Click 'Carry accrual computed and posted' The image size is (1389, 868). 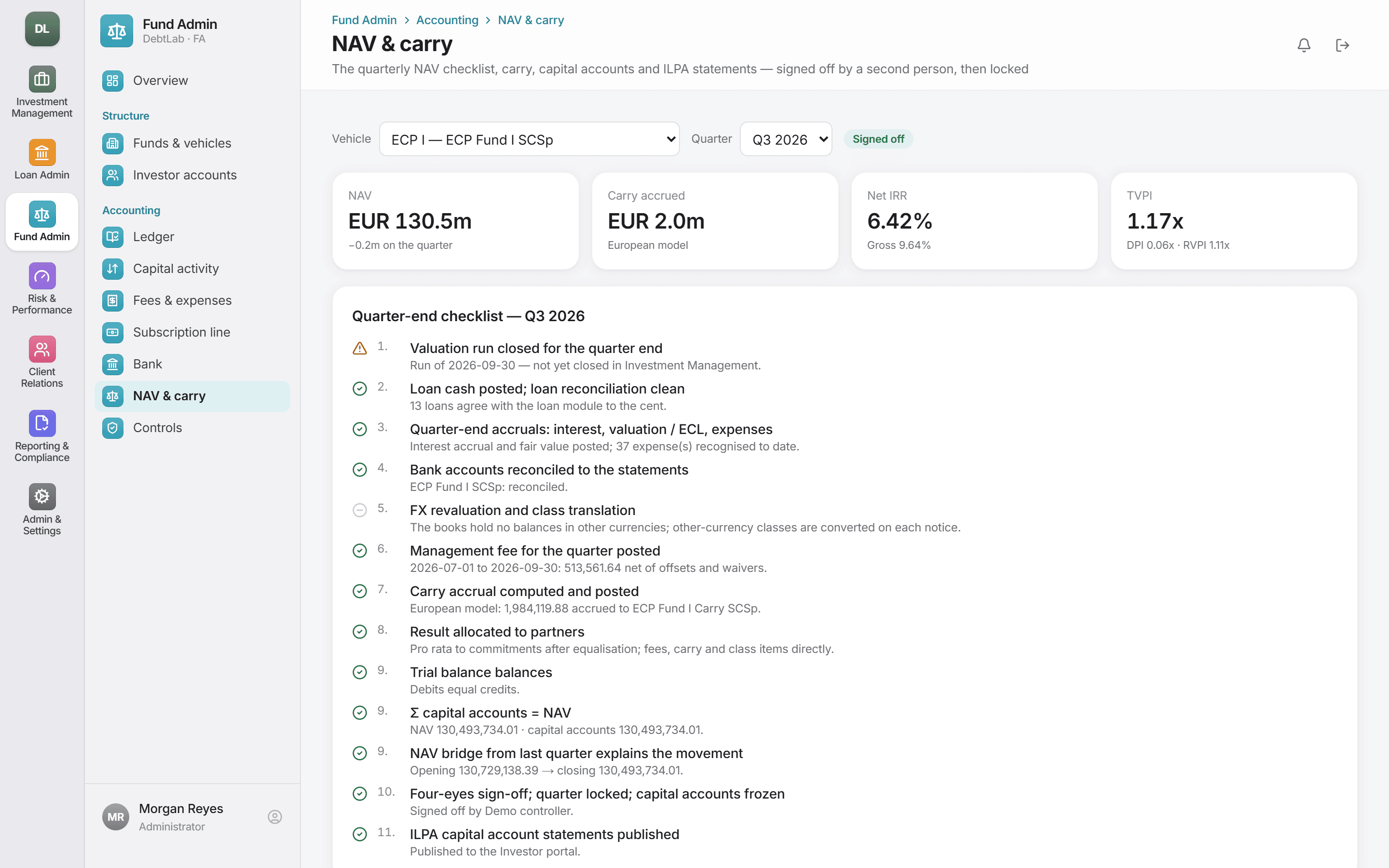pos(524,591)
